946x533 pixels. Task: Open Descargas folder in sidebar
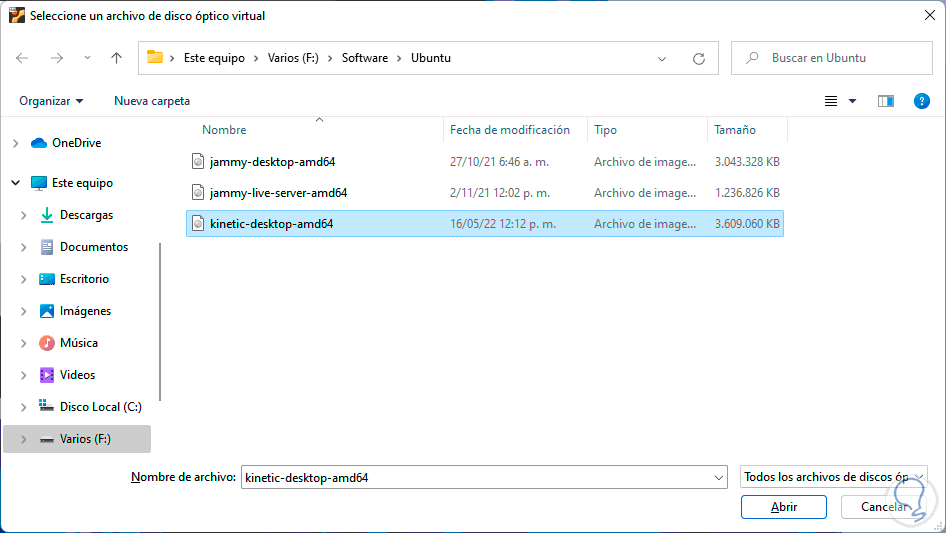(86, 215)
